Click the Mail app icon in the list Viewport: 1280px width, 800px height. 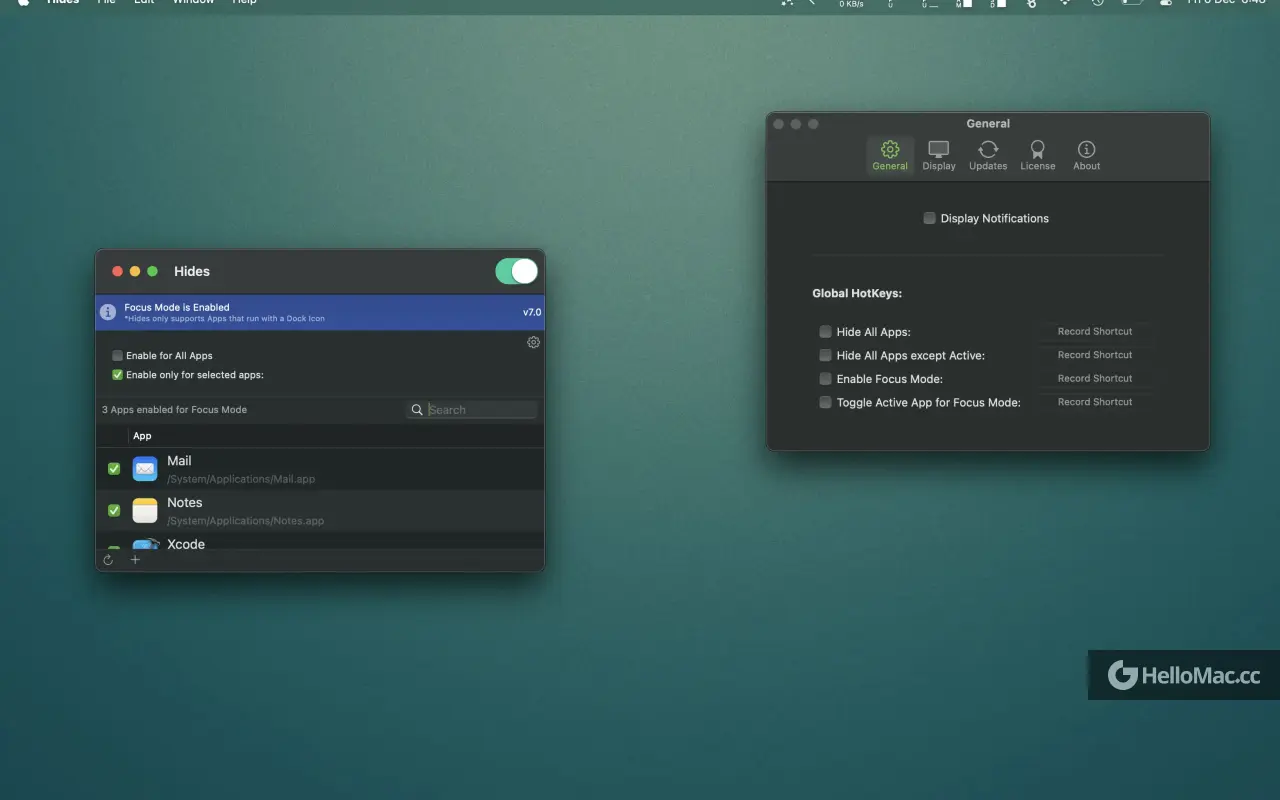pyautogui.click(x=145, y=468)
